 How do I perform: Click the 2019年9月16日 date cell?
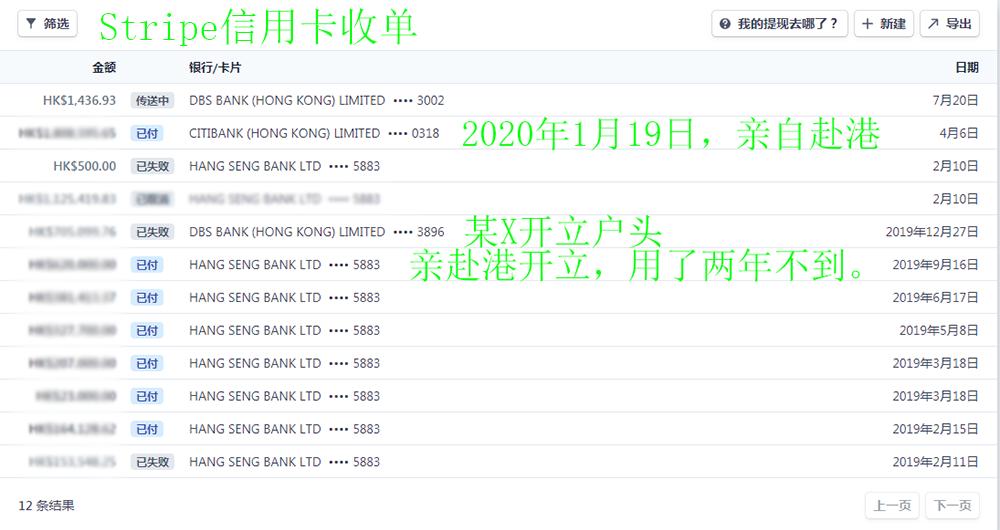935,265
